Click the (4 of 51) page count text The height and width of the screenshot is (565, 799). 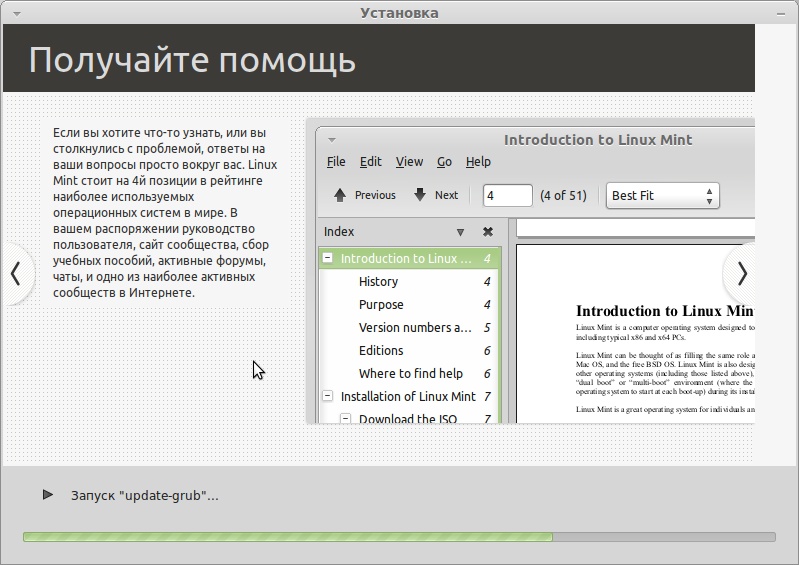pos(563,196)
